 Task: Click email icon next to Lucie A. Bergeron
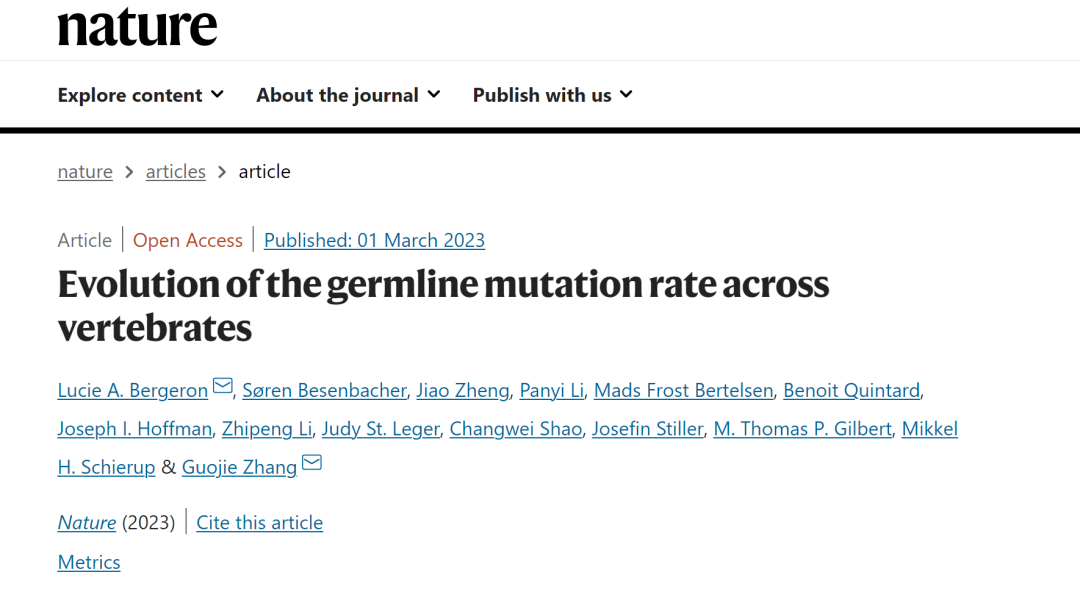pyautogui.click(x=223, y=387)
